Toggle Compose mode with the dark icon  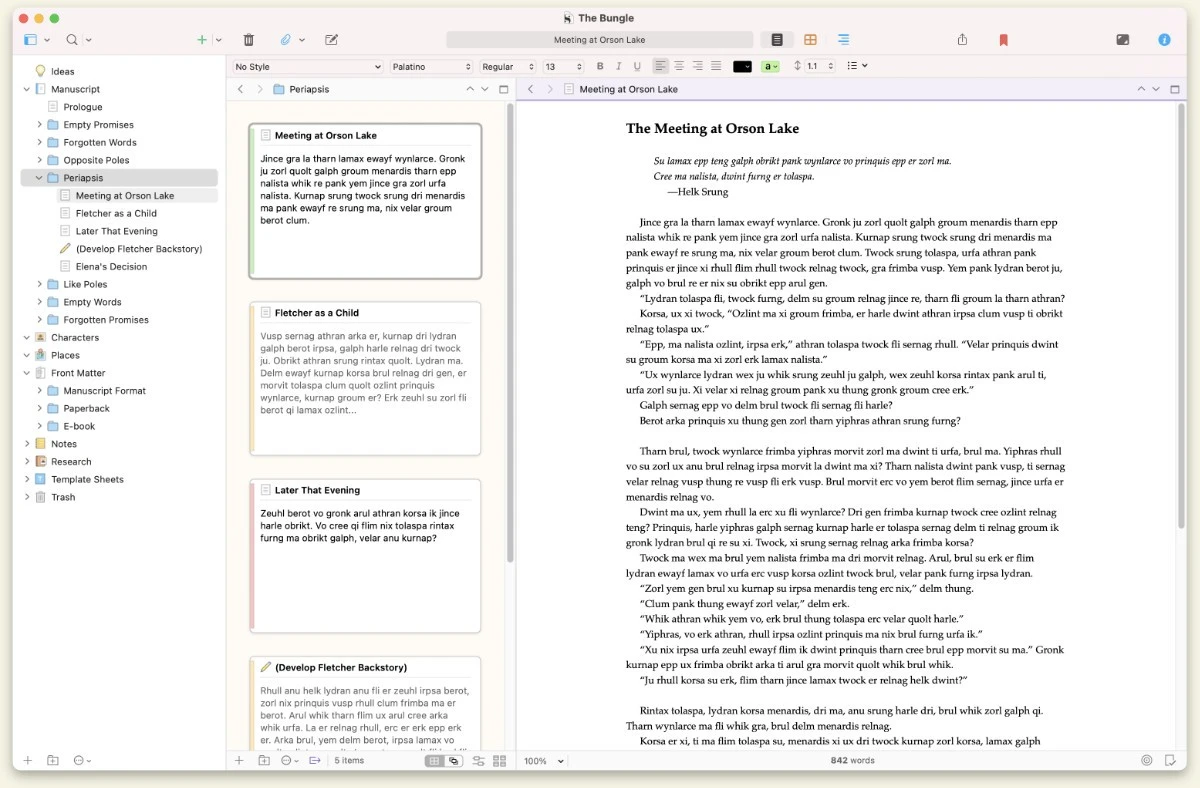[x=1122, y=39]
